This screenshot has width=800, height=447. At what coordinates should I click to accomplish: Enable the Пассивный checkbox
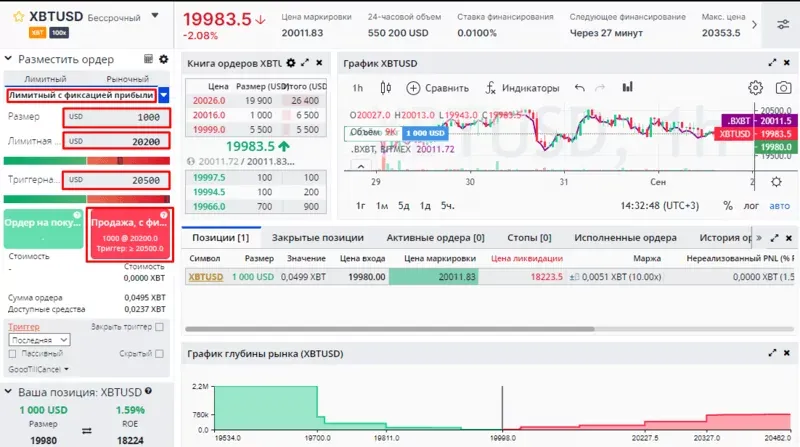tap(13, 354)
